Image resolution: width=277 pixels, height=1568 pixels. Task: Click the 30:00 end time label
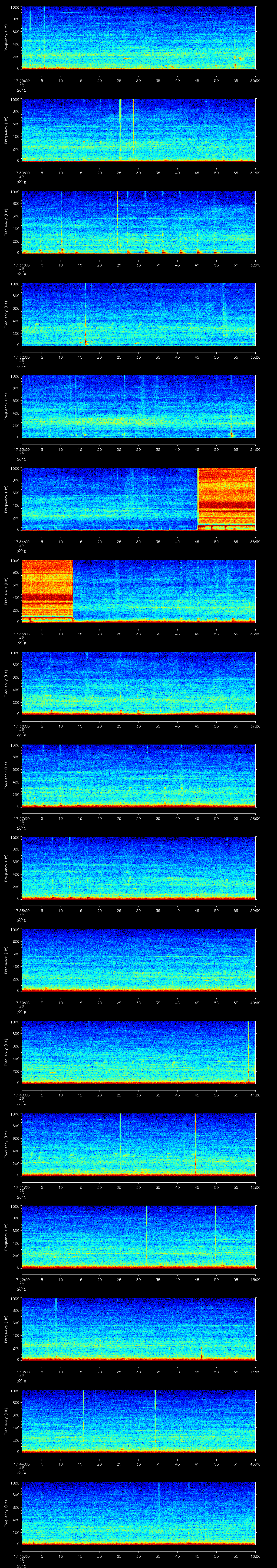256,80
